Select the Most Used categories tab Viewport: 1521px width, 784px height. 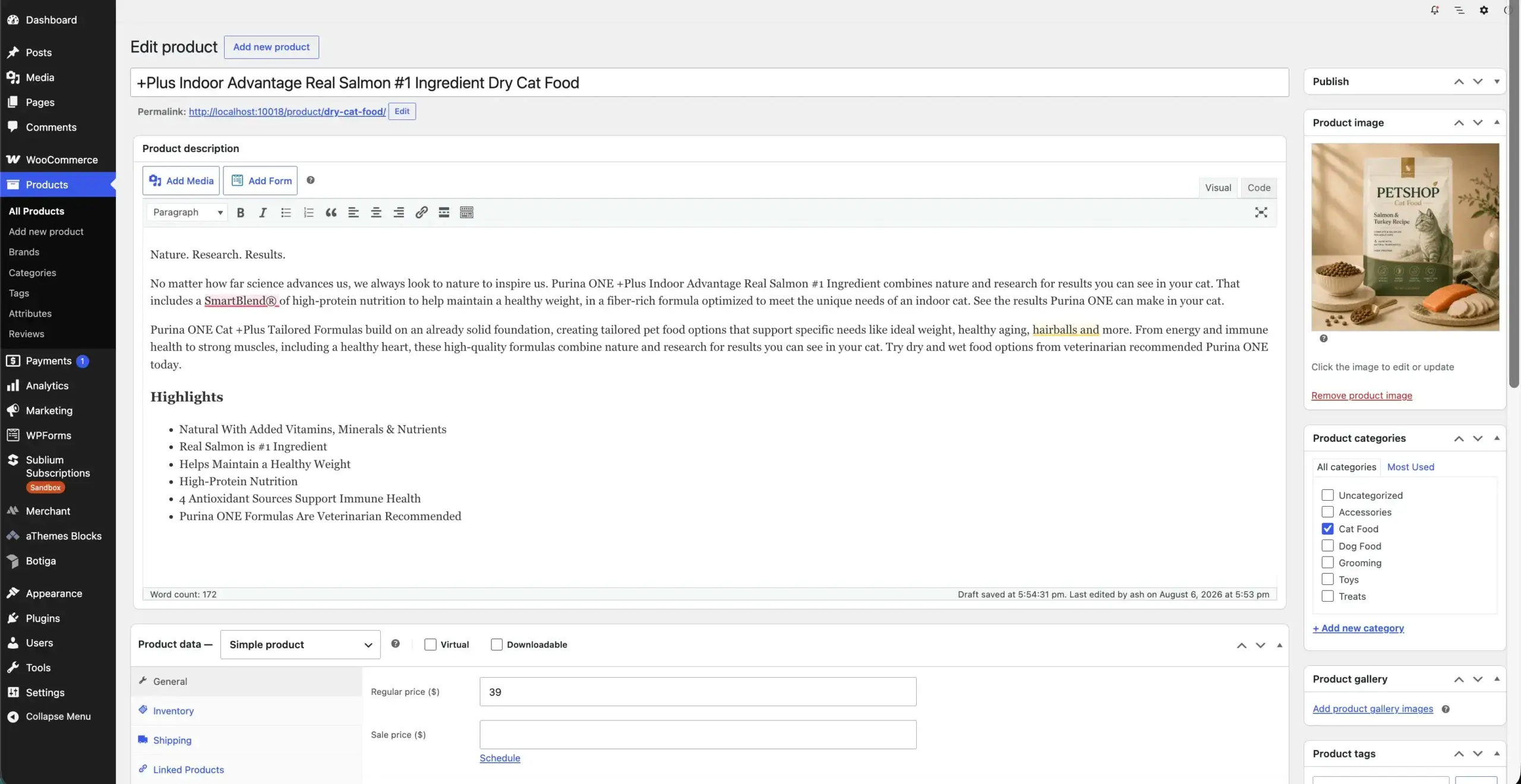pyautogui.click(x=1410, y=467)
